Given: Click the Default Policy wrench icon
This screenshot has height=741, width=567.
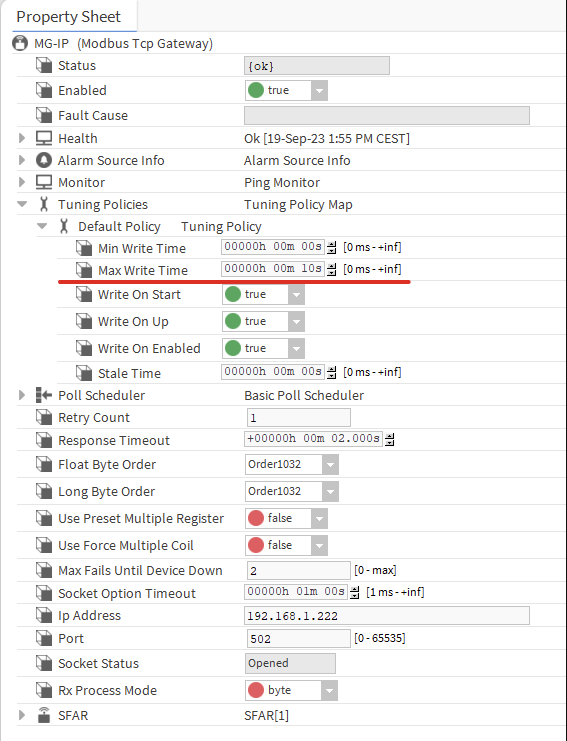Looking at the screenshot, I should tap(64, 226).
